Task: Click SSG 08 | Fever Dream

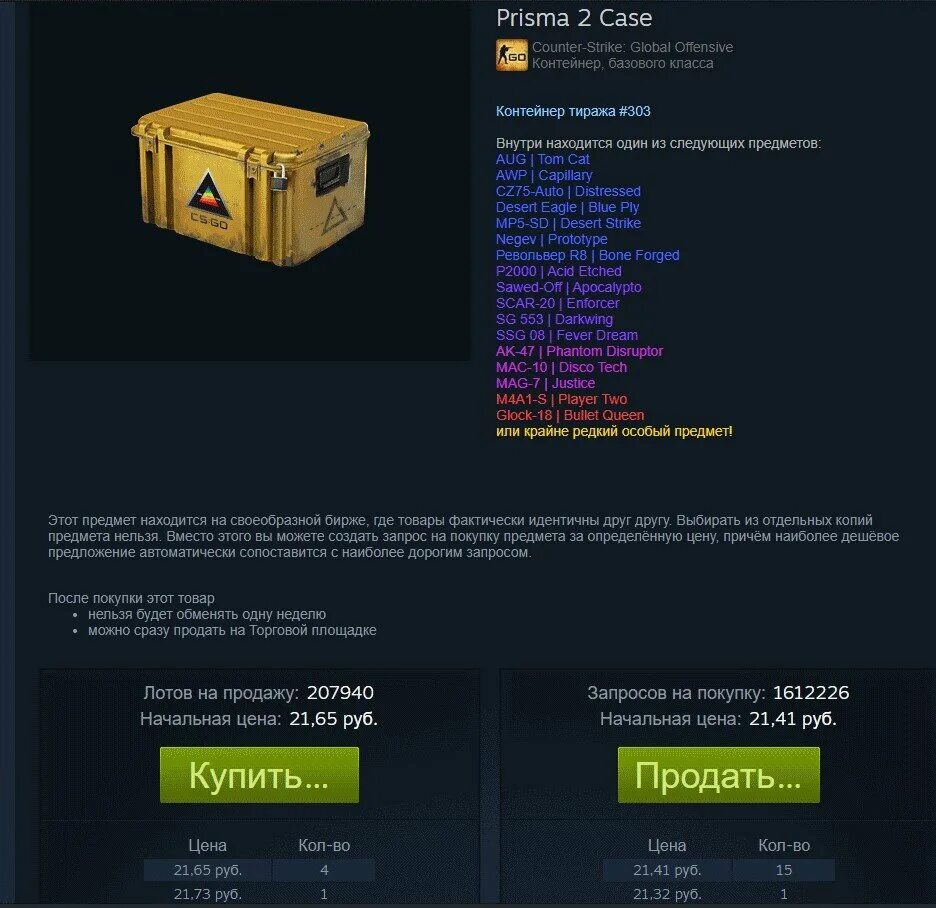Action: (x=566, y=336)
